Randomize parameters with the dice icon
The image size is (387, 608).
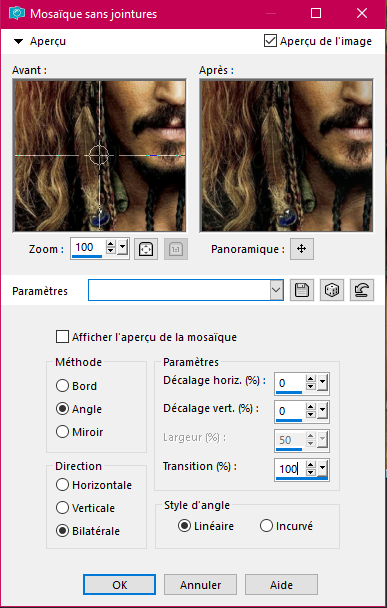point(332,290)
